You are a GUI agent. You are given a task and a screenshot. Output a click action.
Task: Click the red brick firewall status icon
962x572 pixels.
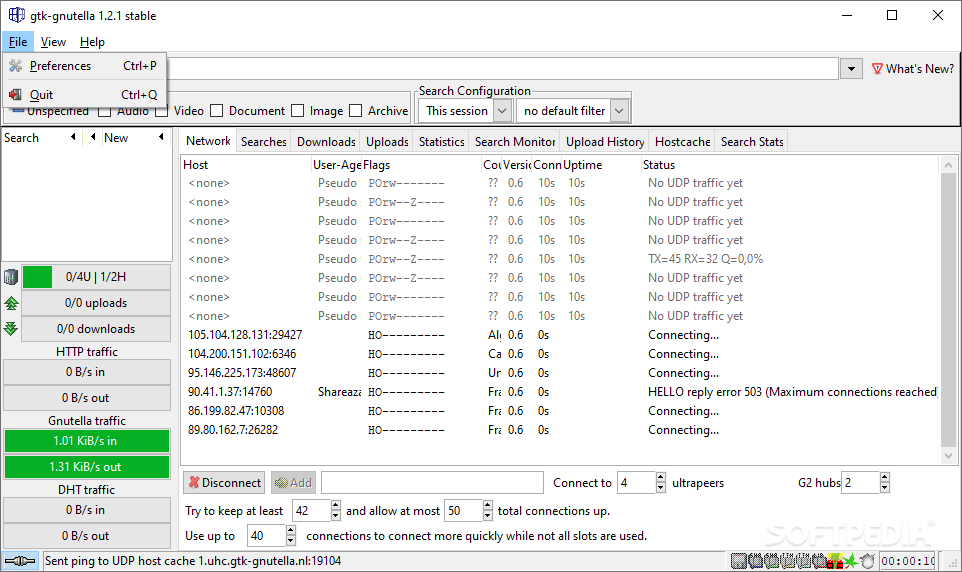click(834, 561)
